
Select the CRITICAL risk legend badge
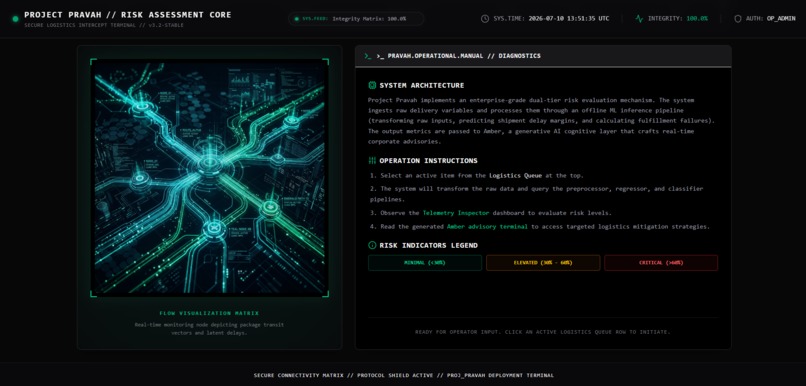coord(661,263)
